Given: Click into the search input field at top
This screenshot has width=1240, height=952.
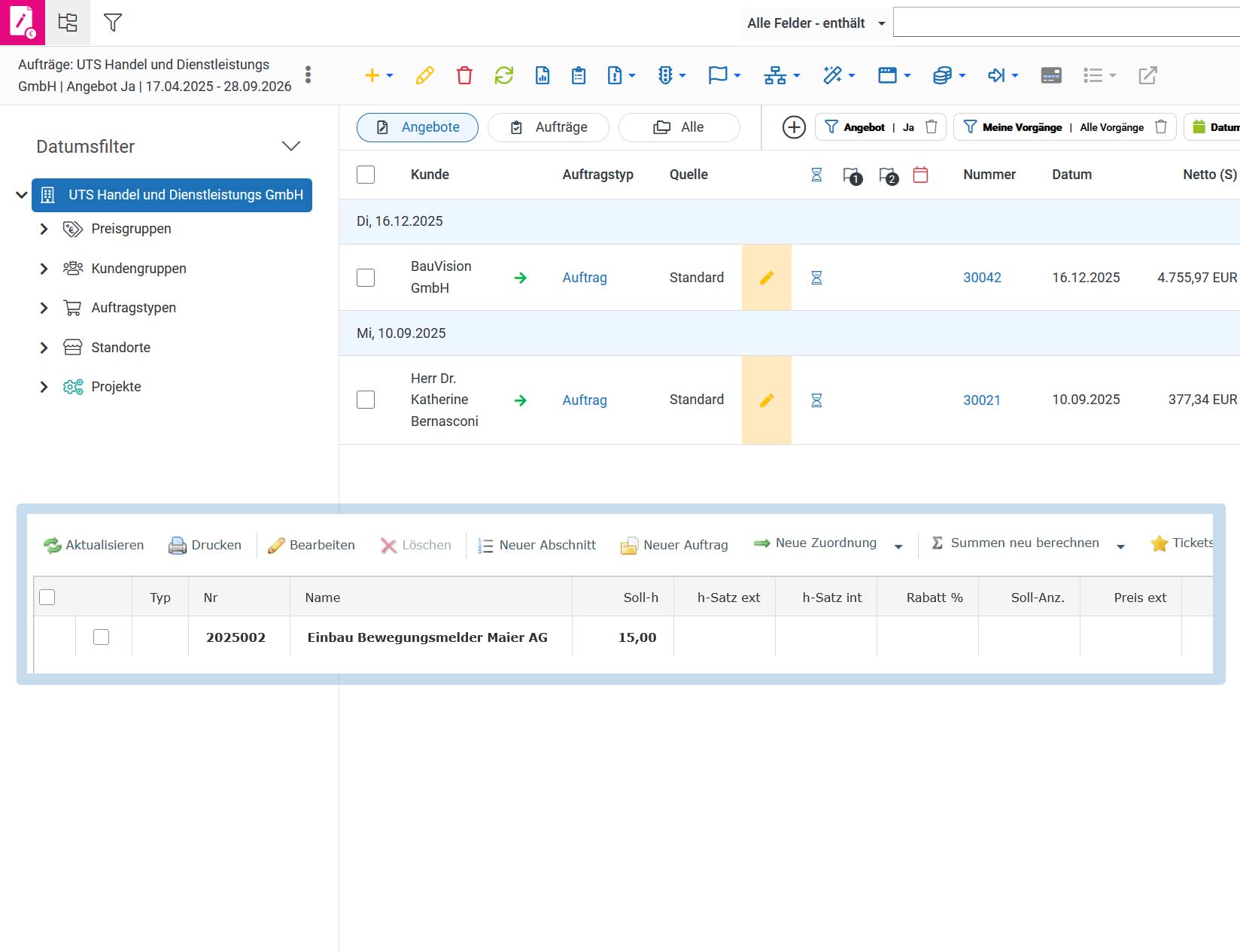Looking at the screenshot, I should [x=1066, y=23].
